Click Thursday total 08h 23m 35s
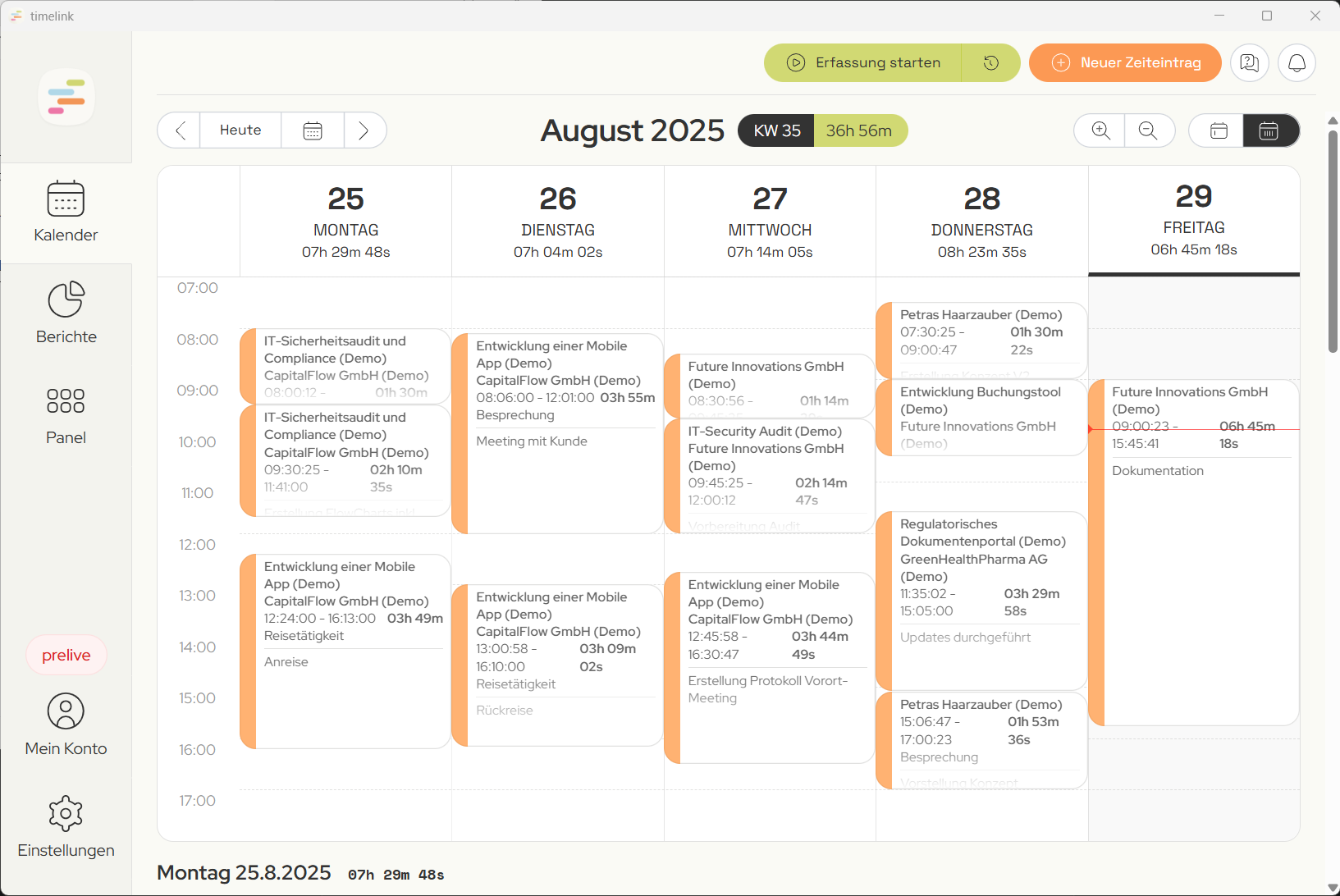 point(982,252)
